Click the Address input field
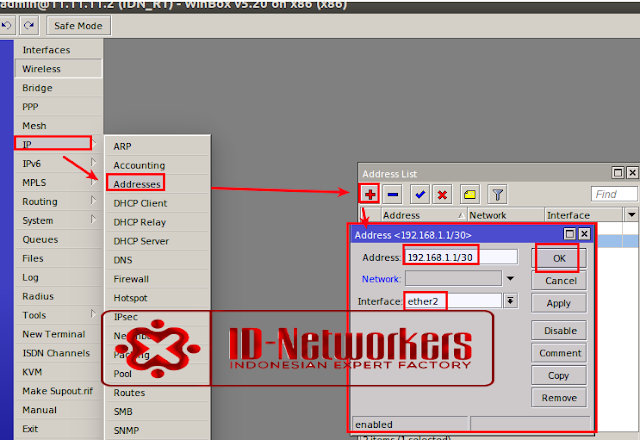The width and height of the screenshot is (640, 440). 461,257
